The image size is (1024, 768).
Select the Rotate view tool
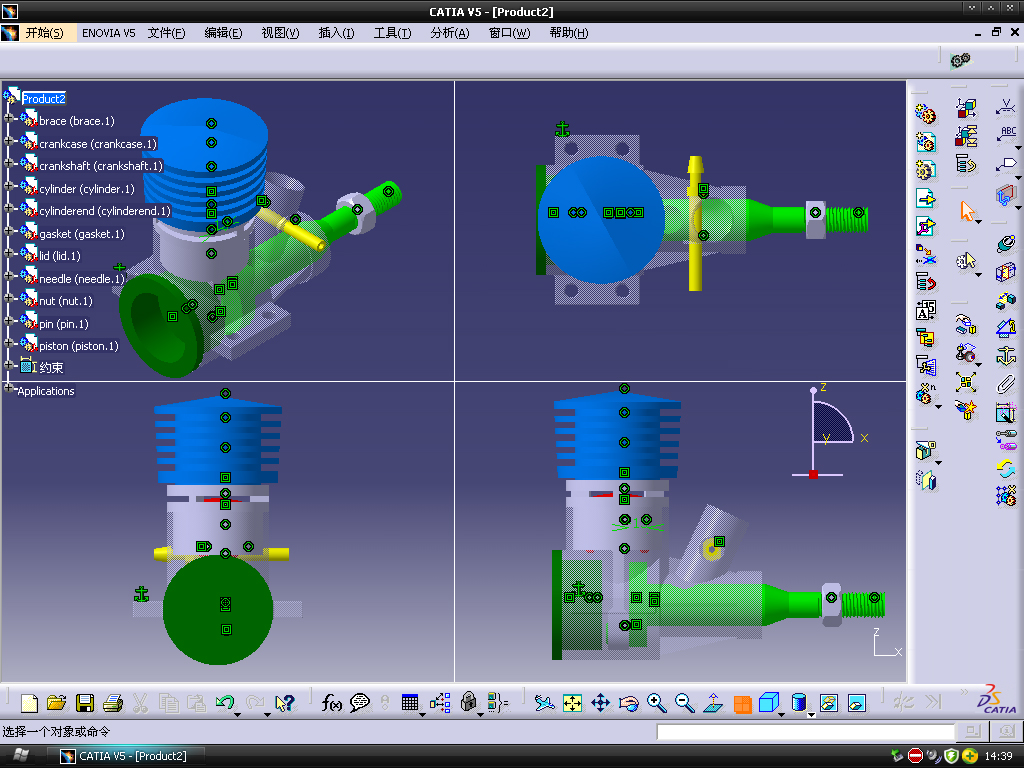[x=628, y=703]
